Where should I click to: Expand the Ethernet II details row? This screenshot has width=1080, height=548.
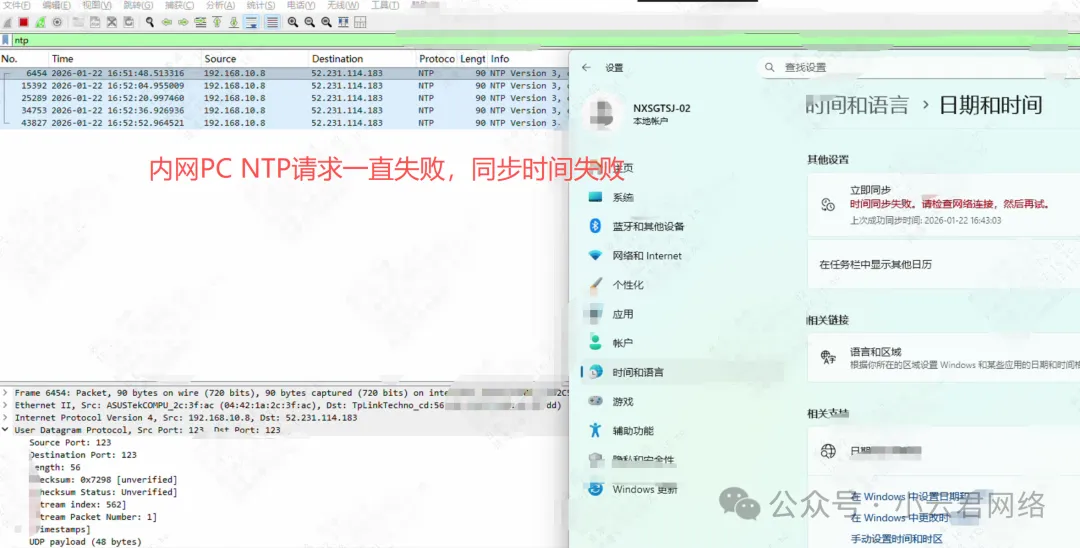tap(7, 405)
